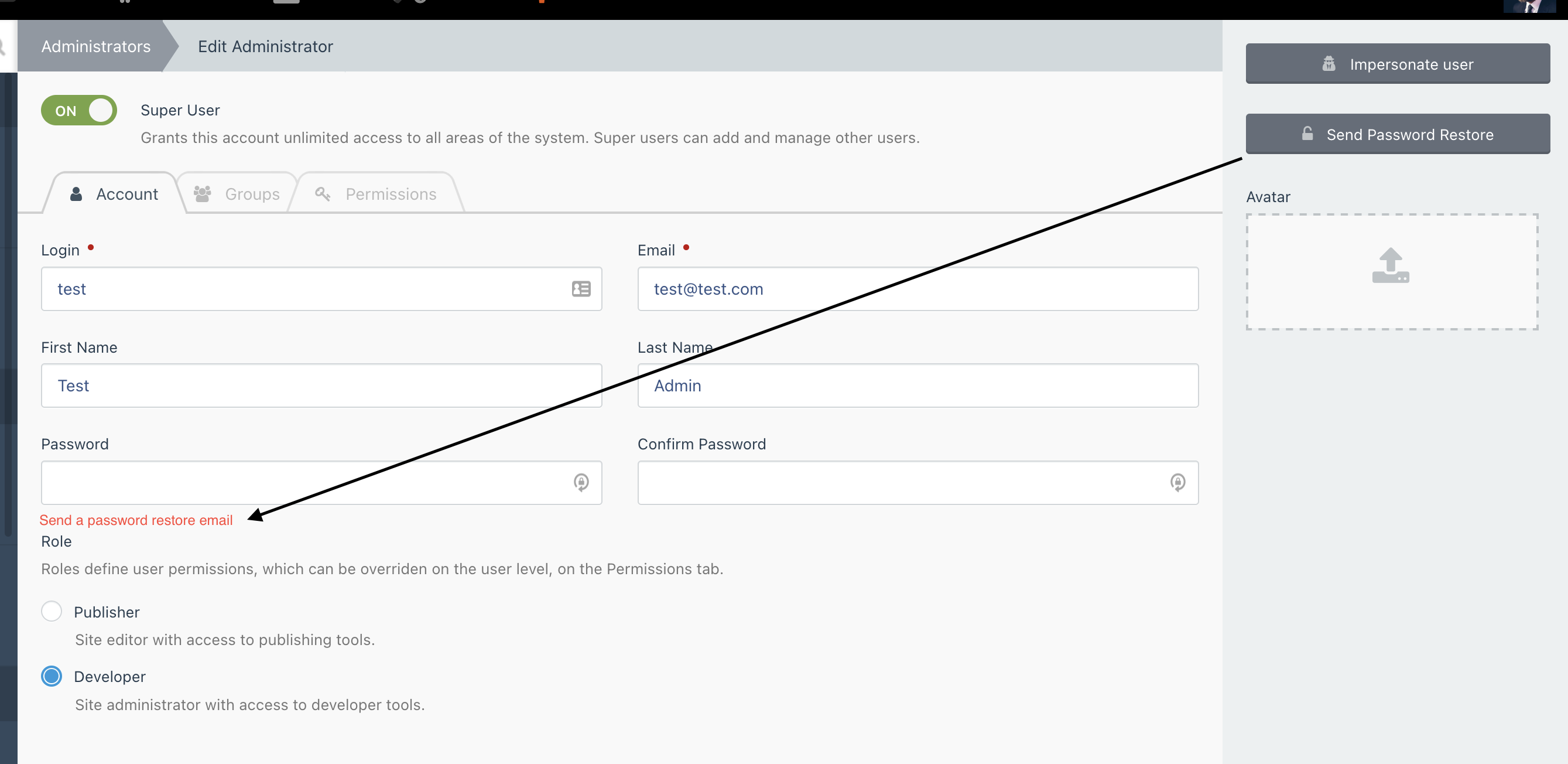This screenshot has height=764, width=1568.
Task: Select the Developer role radio button
Action: 52,676
